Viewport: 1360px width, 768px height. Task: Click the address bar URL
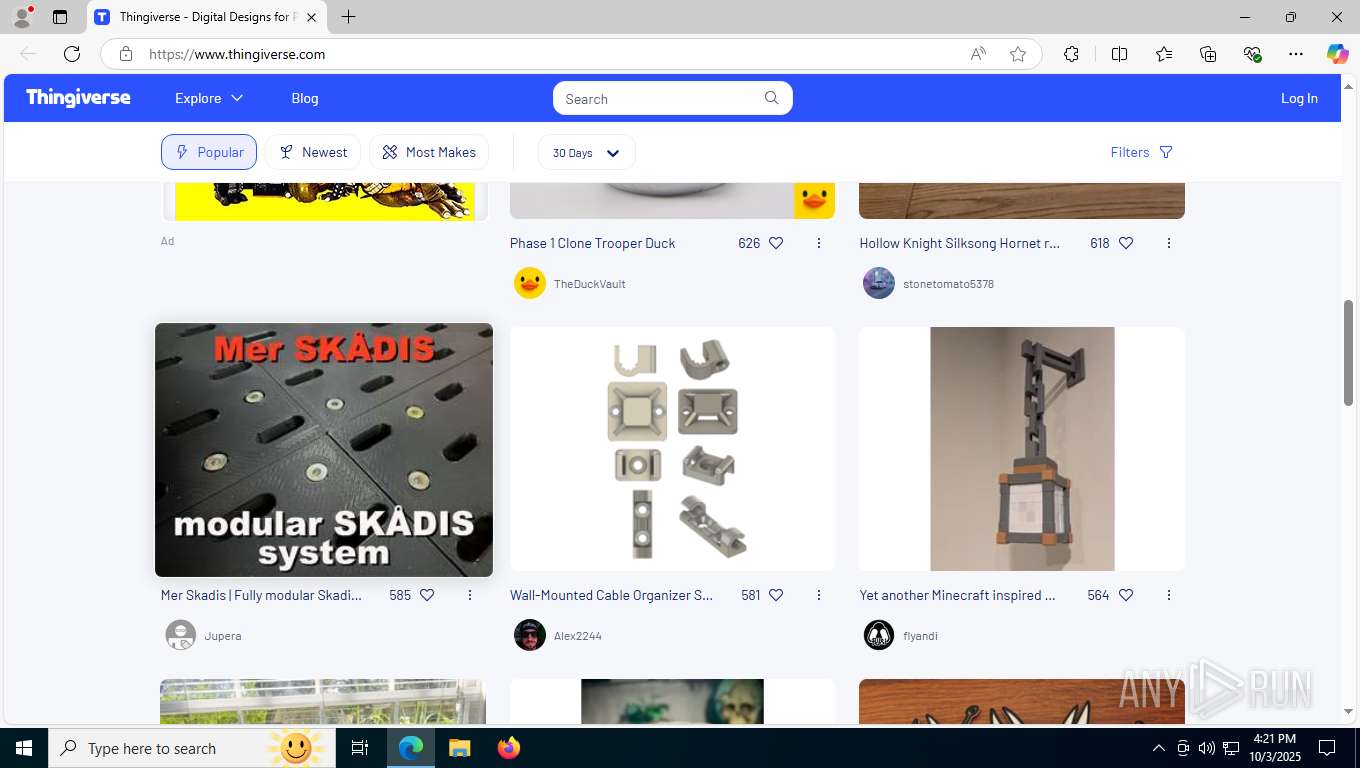(x=237, y=54)
